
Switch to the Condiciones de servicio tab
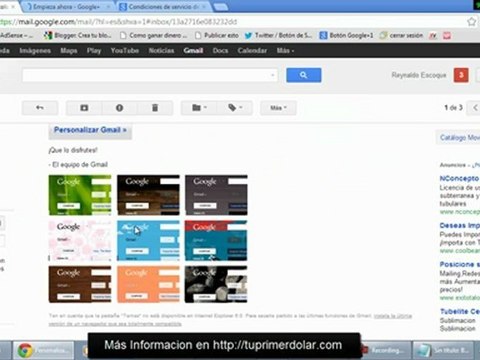163,7
